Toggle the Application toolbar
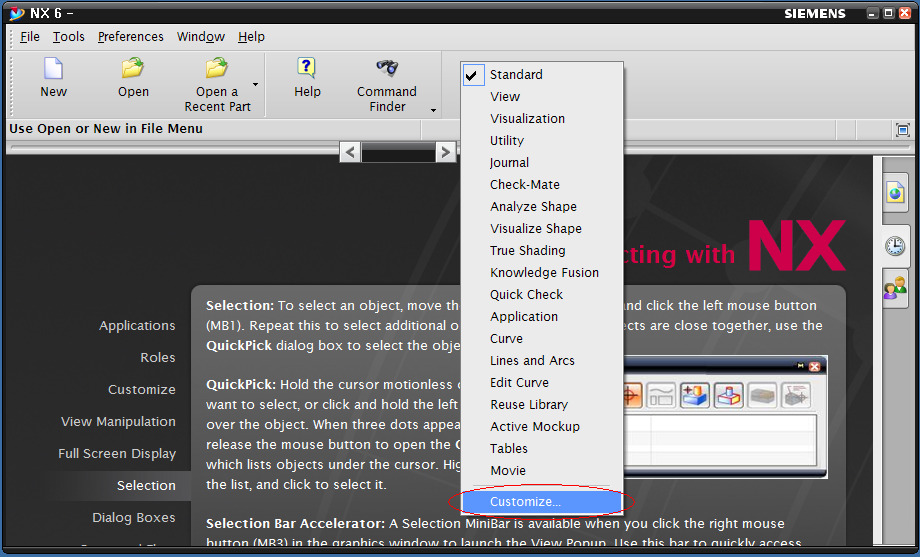920x557 pixels. click(542, 316)
